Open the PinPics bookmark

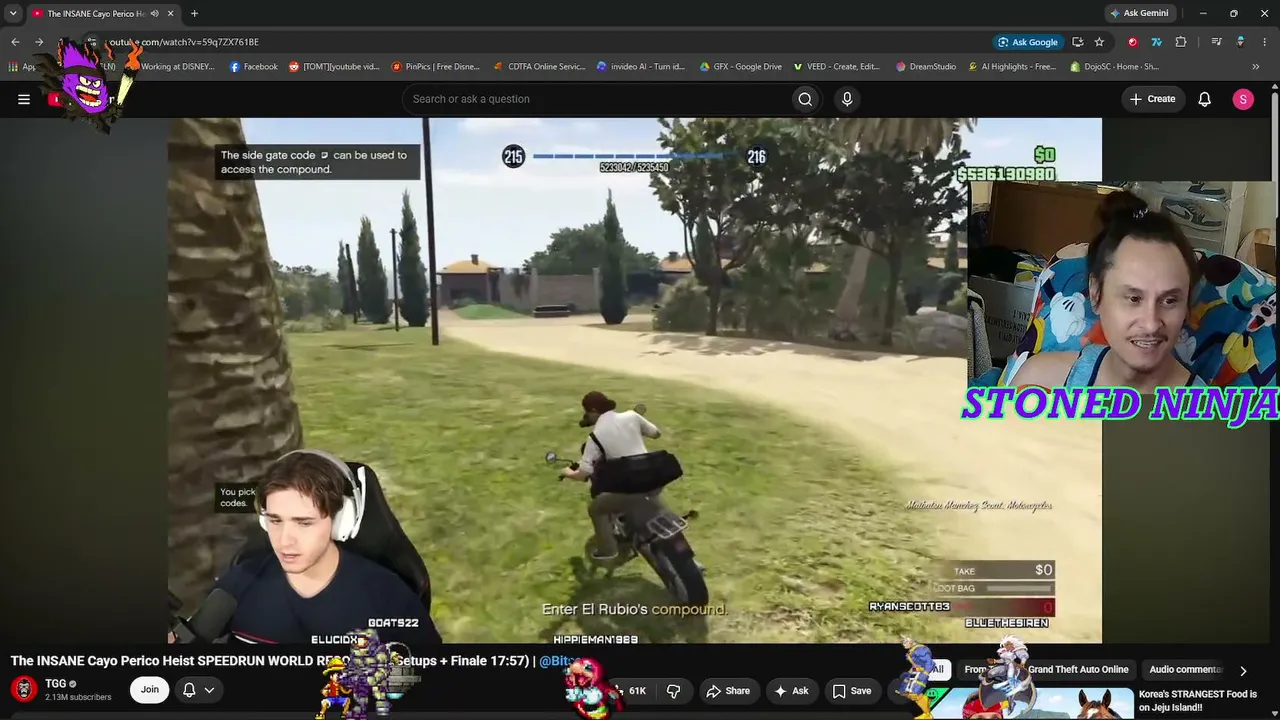(x=436, y=67)
